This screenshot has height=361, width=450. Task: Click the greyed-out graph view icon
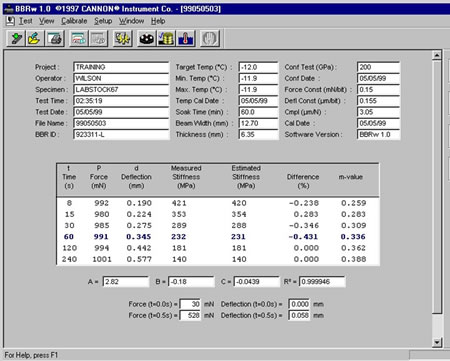98,39
